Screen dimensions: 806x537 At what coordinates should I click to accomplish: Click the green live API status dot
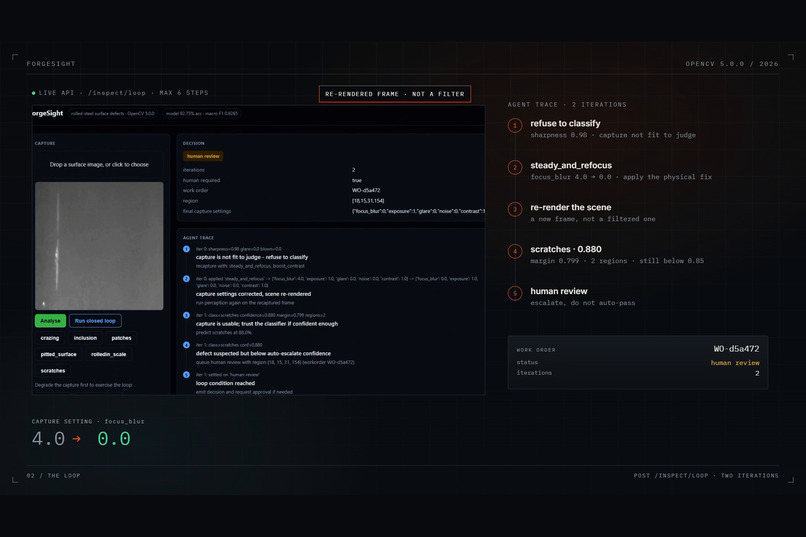(33, 93)
